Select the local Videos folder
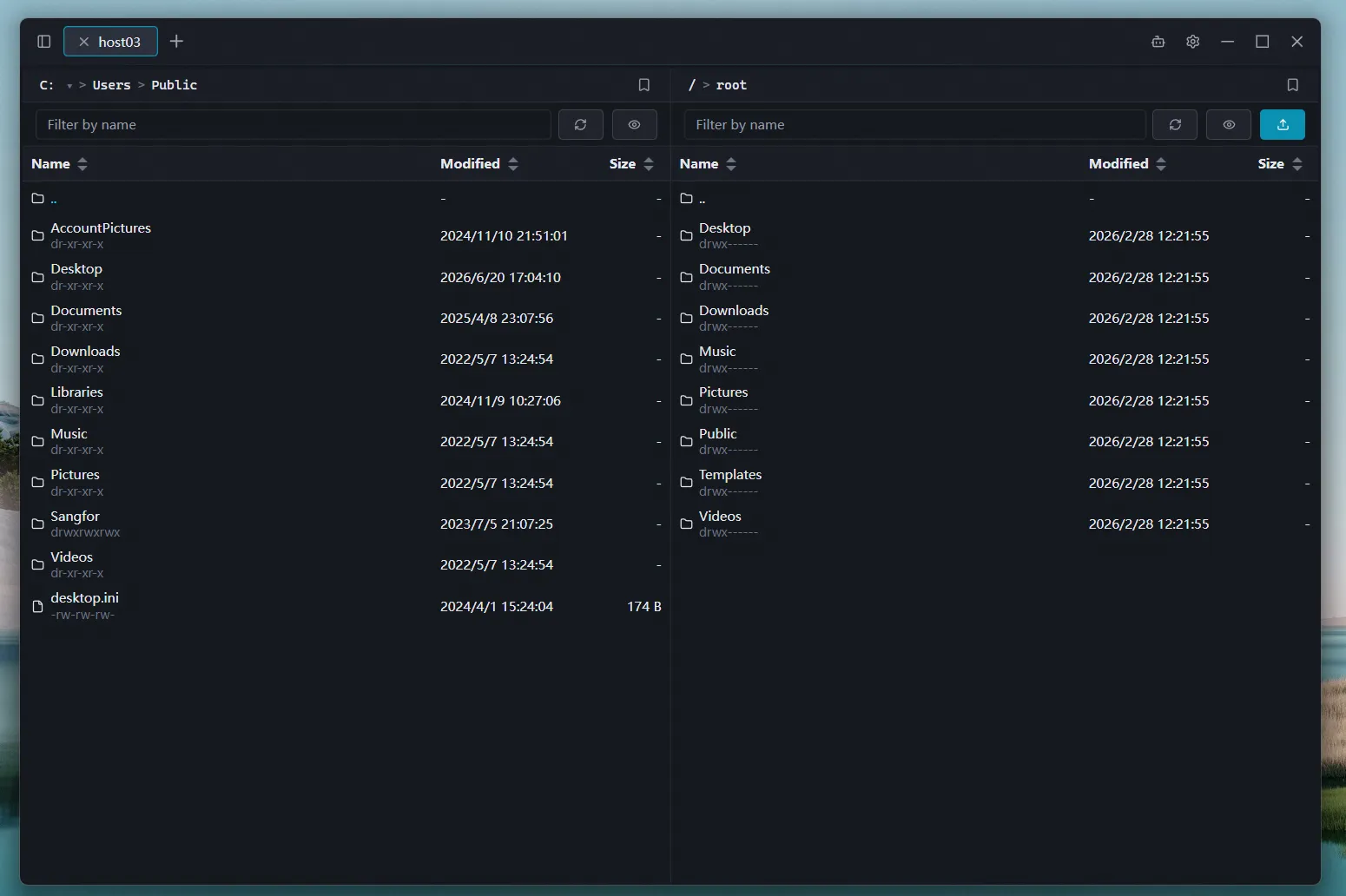This screenshot has height=896, width=1346. (x=346, y=564)
